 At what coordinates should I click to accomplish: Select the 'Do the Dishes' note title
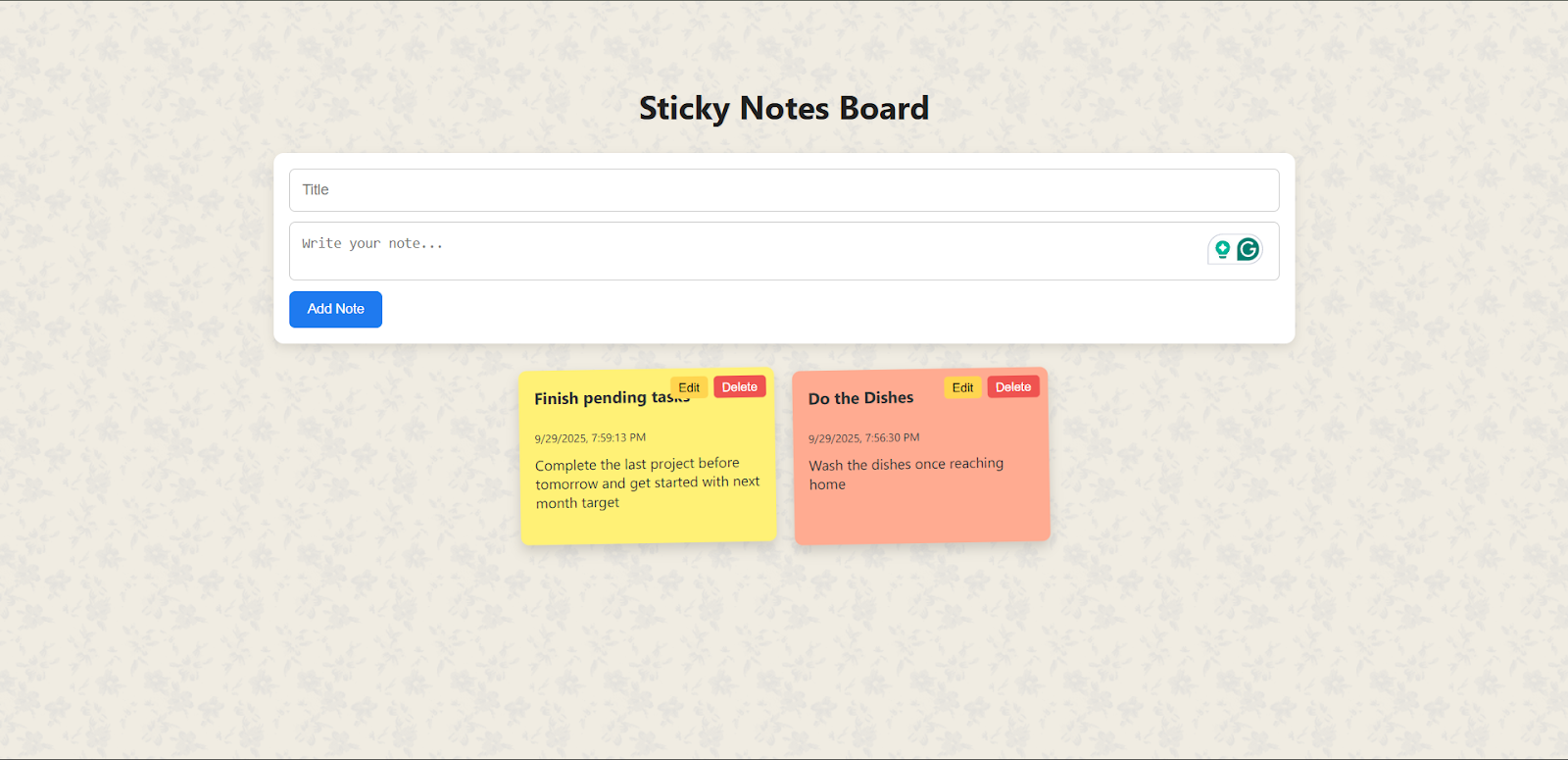click(x=860, y=398)
